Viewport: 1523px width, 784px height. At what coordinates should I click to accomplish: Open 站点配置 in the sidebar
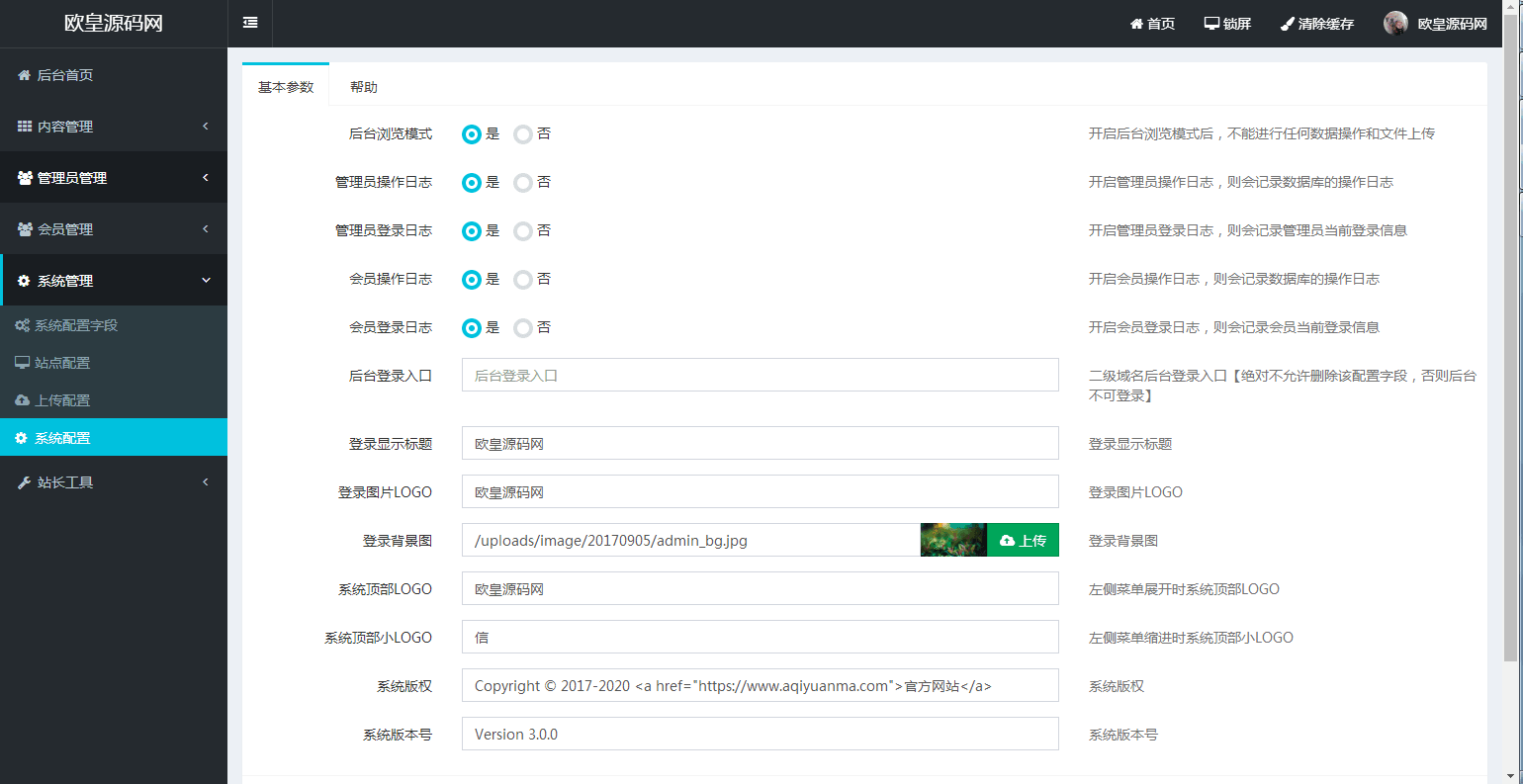click(62, 363)
